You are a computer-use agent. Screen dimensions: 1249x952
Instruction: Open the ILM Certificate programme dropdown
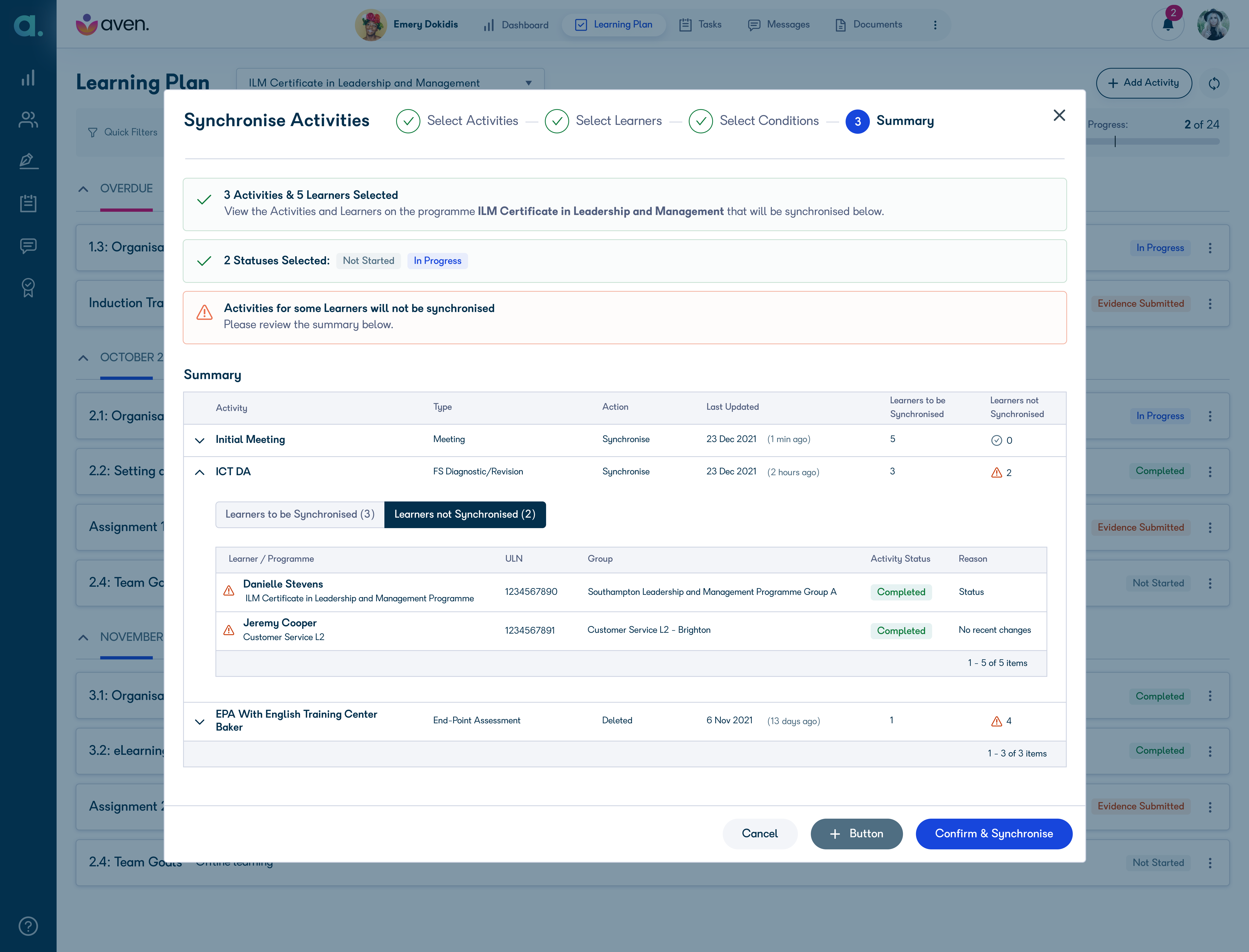click(390, 83)
